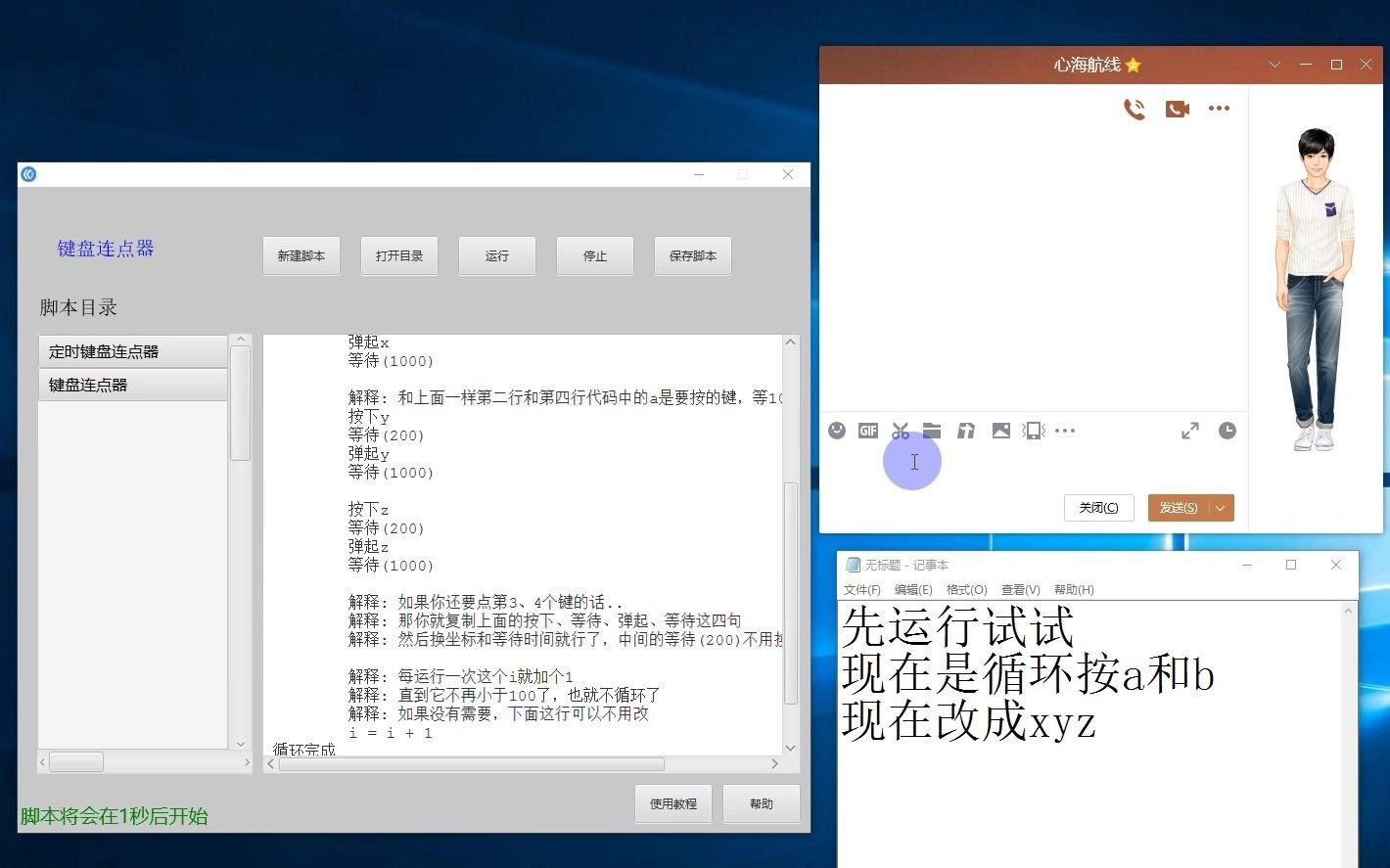Open the 查看 menu in Notepad
Viewport: 1390px width, 868px height.
(x=1020, y=589)
